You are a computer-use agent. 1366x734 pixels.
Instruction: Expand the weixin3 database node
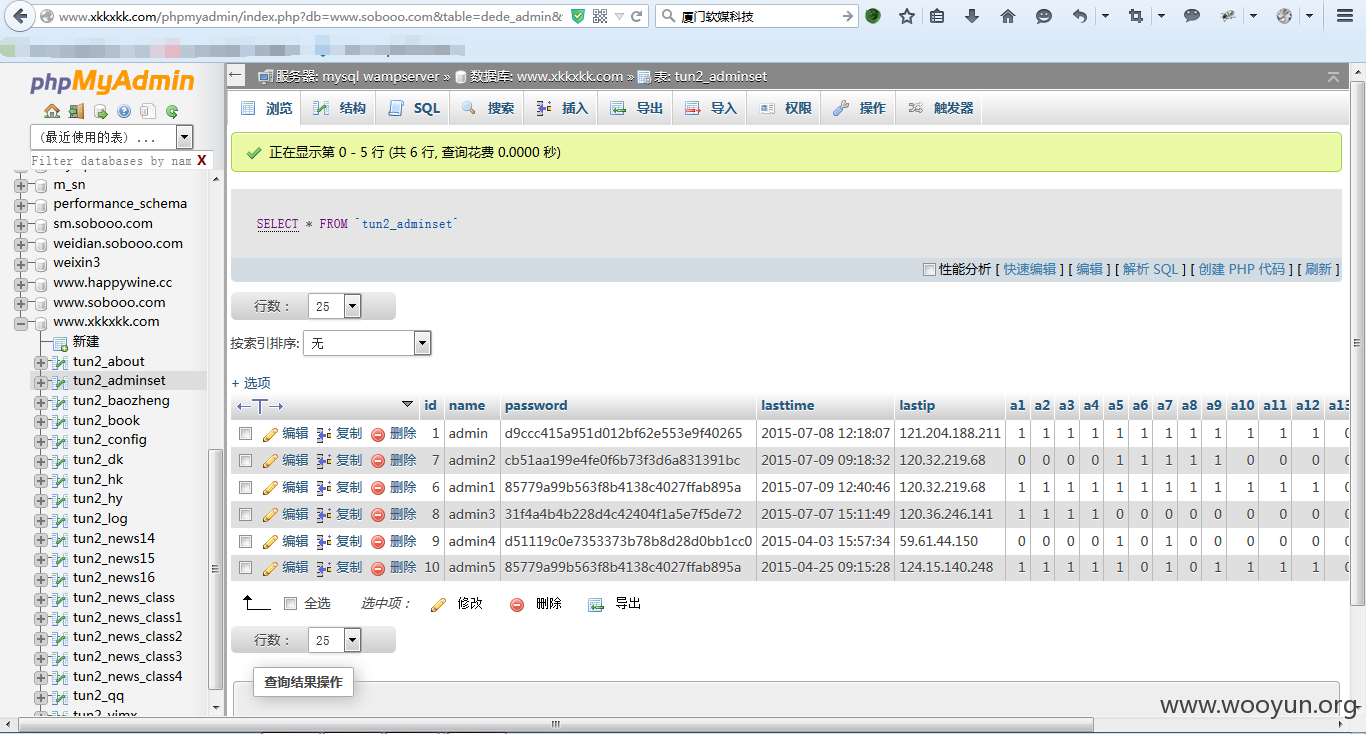point(21,263)
